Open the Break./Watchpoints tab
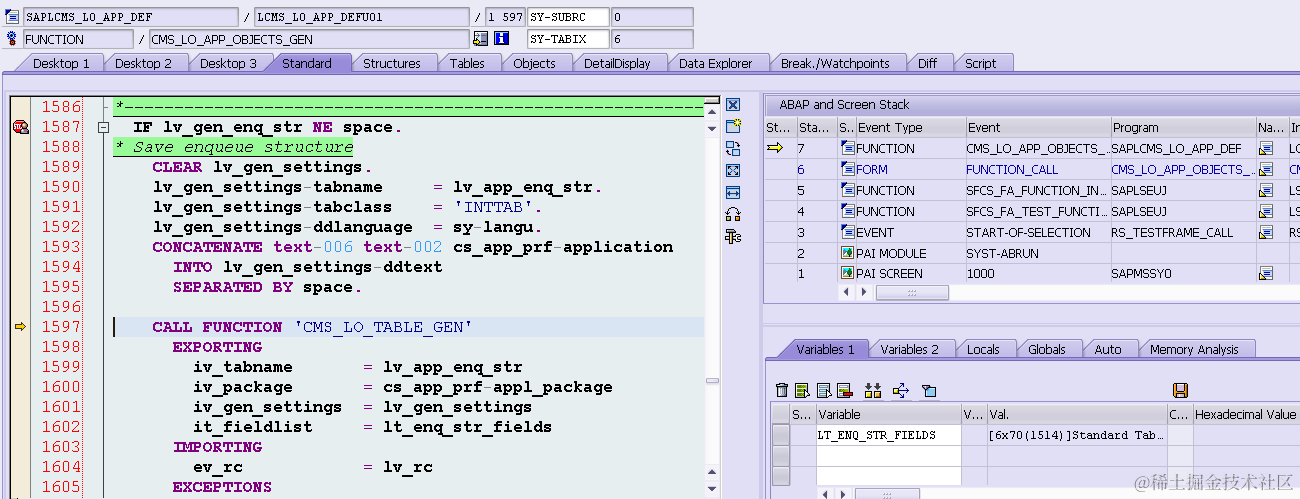The image size is (1300, 499). click(x=835, y=63)
